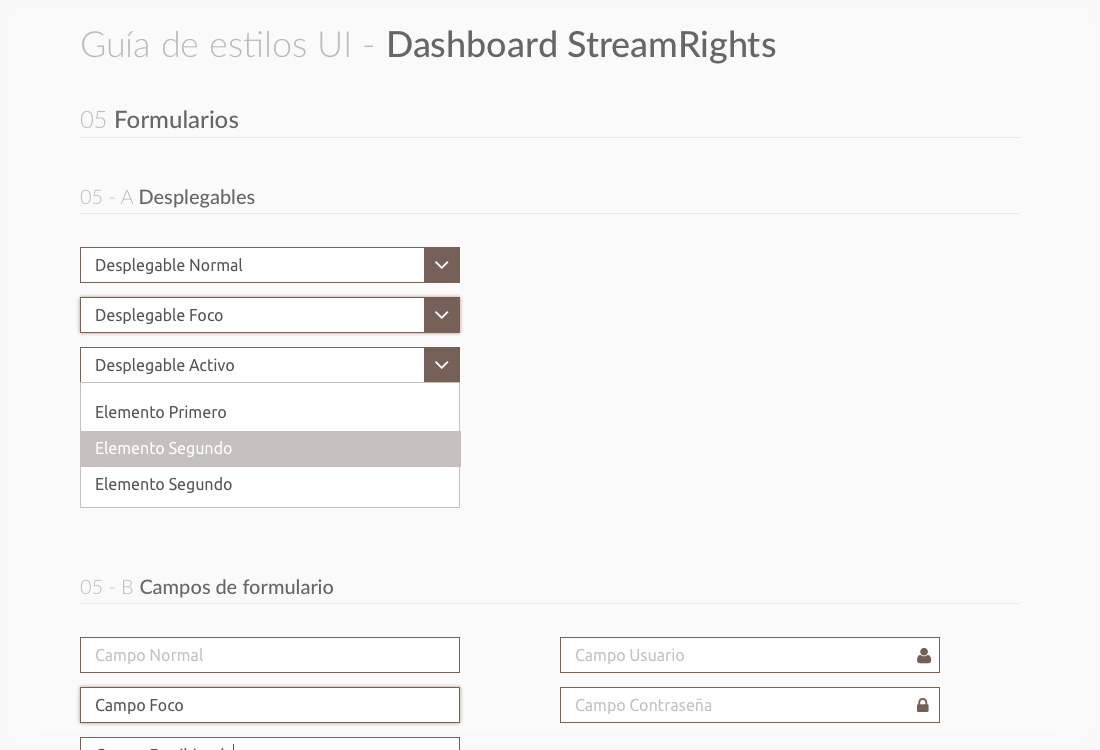Click the padlock icon in Campo Contraseña
Image resolution: width=1100 pixels, height=750 pixels.
[923, 705]
